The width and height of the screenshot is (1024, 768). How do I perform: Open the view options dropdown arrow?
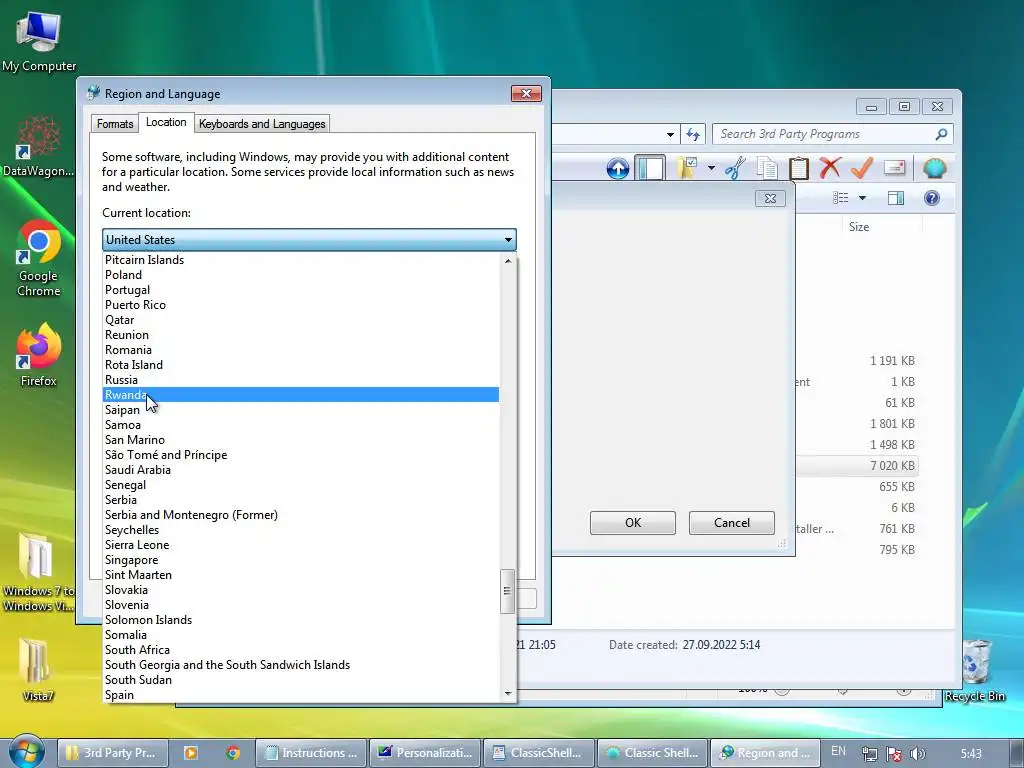click(x=862, y=198)
